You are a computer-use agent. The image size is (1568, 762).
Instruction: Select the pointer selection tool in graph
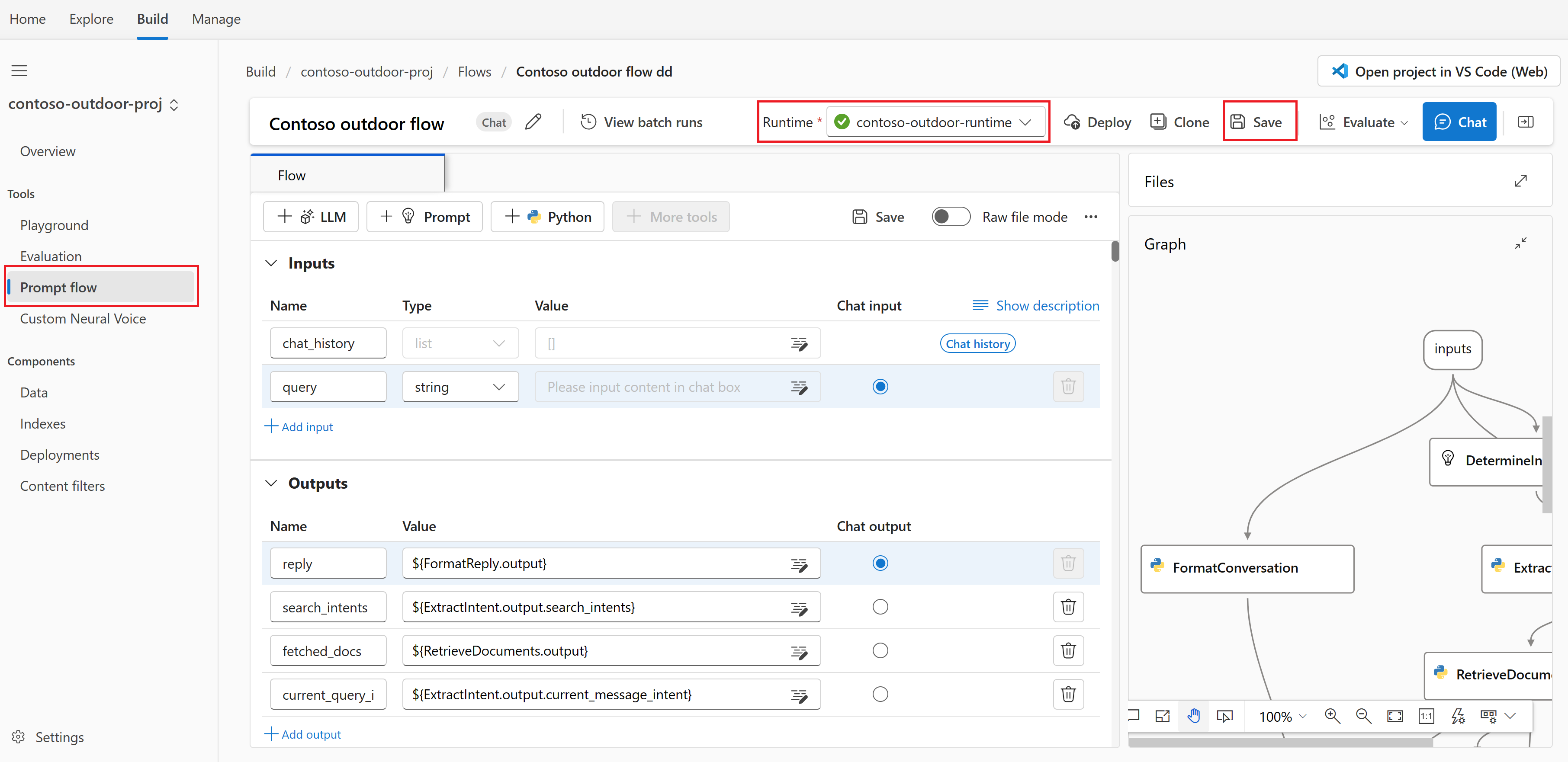click(1225, 716)
